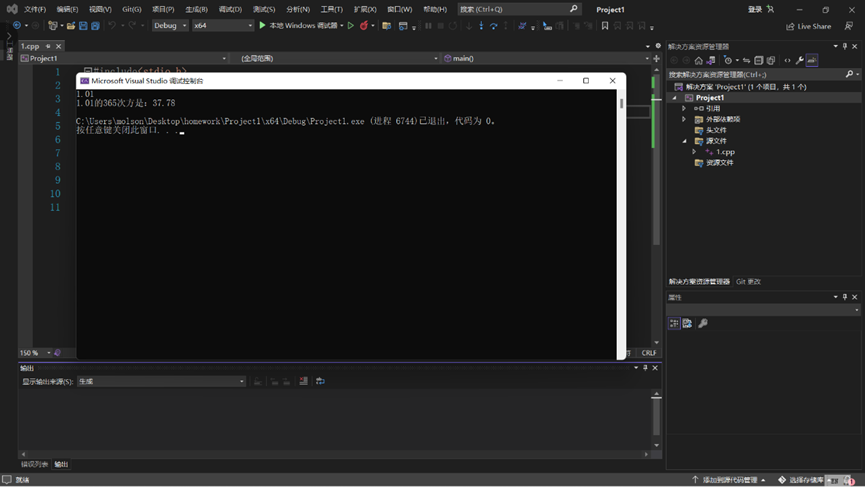
Task: Open the 文件(F) menu
Action: point(35,9)
